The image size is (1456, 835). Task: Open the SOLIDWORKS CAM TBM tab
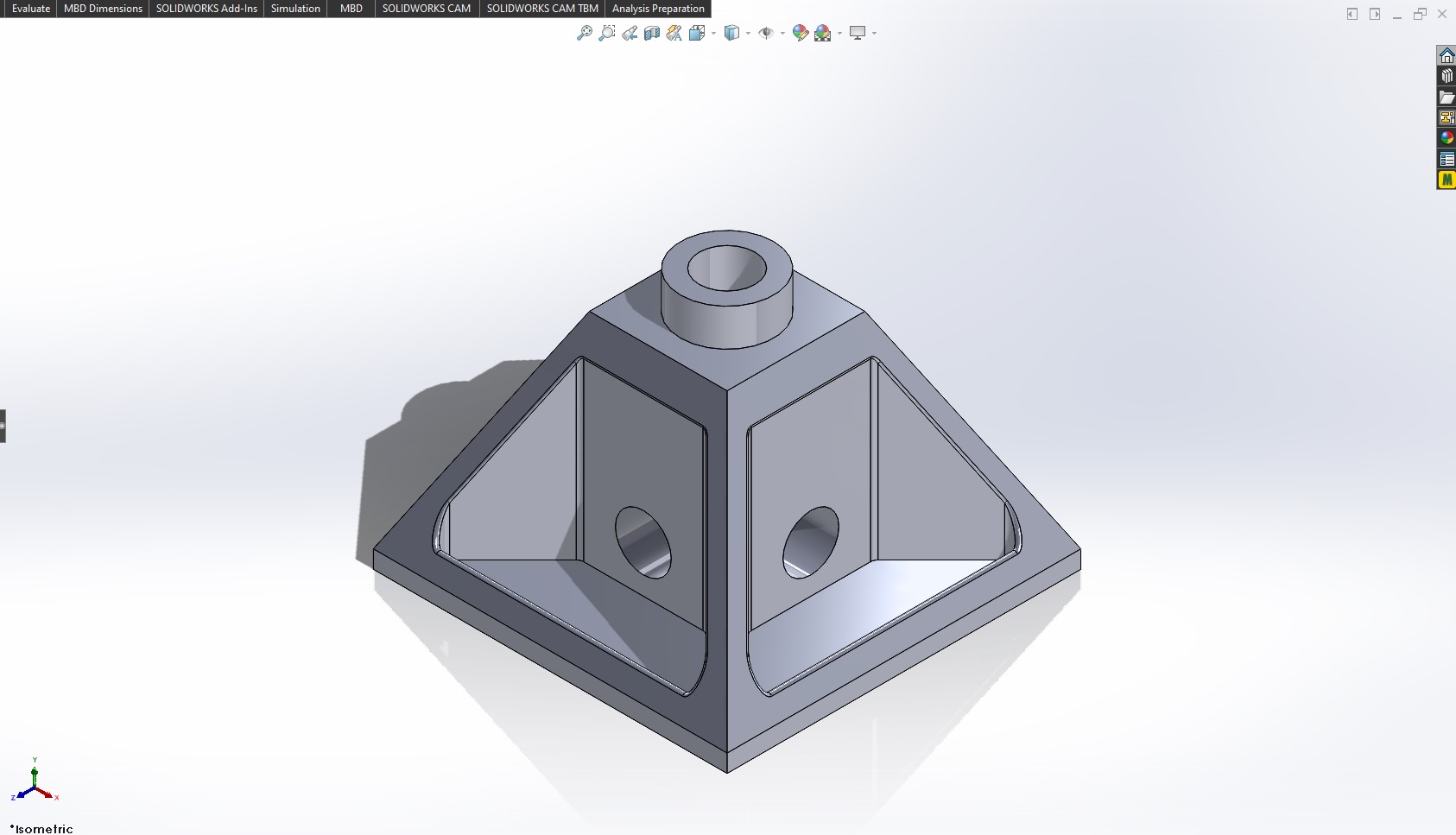(542, 9)
